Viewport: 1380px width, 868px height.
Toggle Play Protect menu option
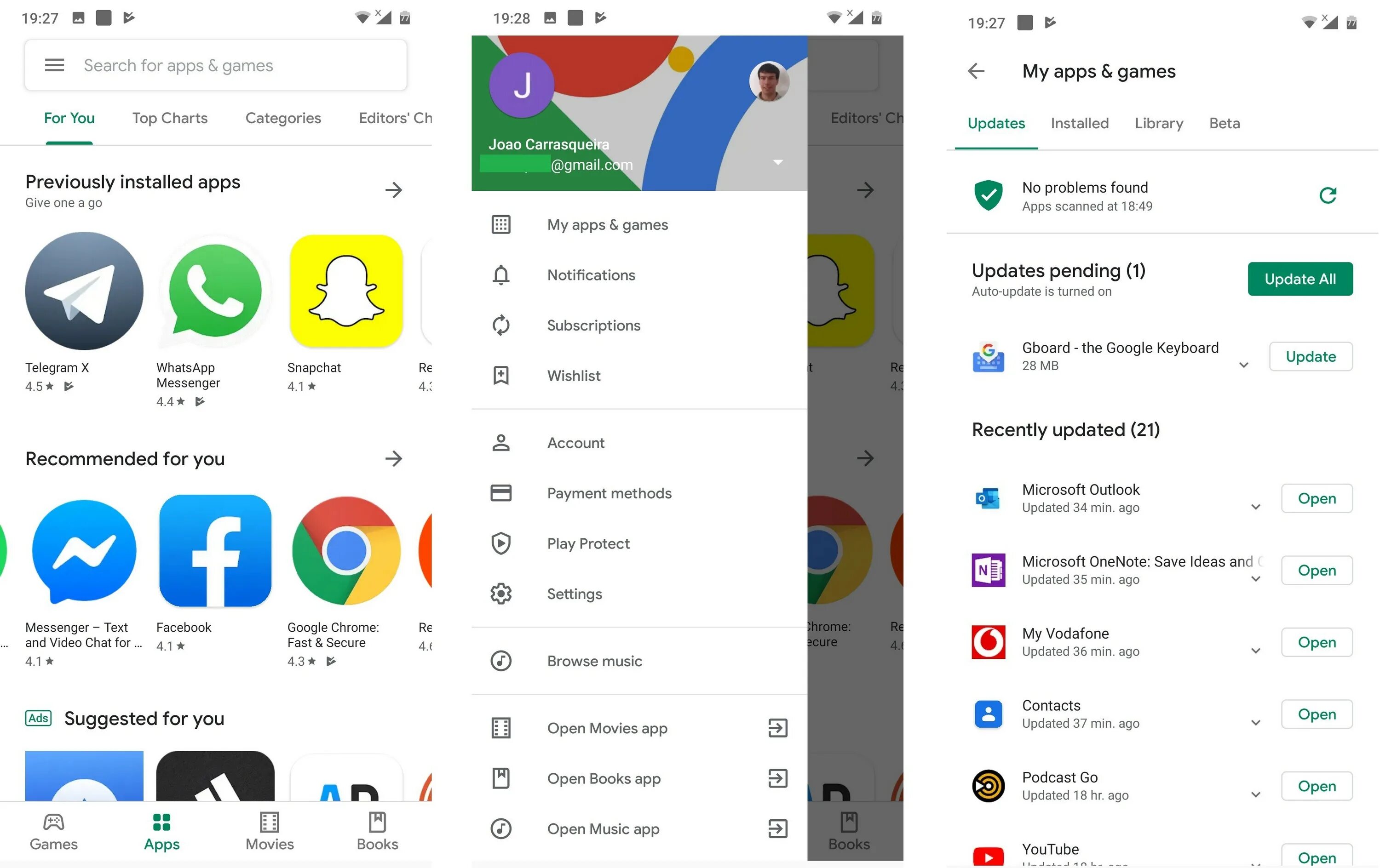click(588, 543)
